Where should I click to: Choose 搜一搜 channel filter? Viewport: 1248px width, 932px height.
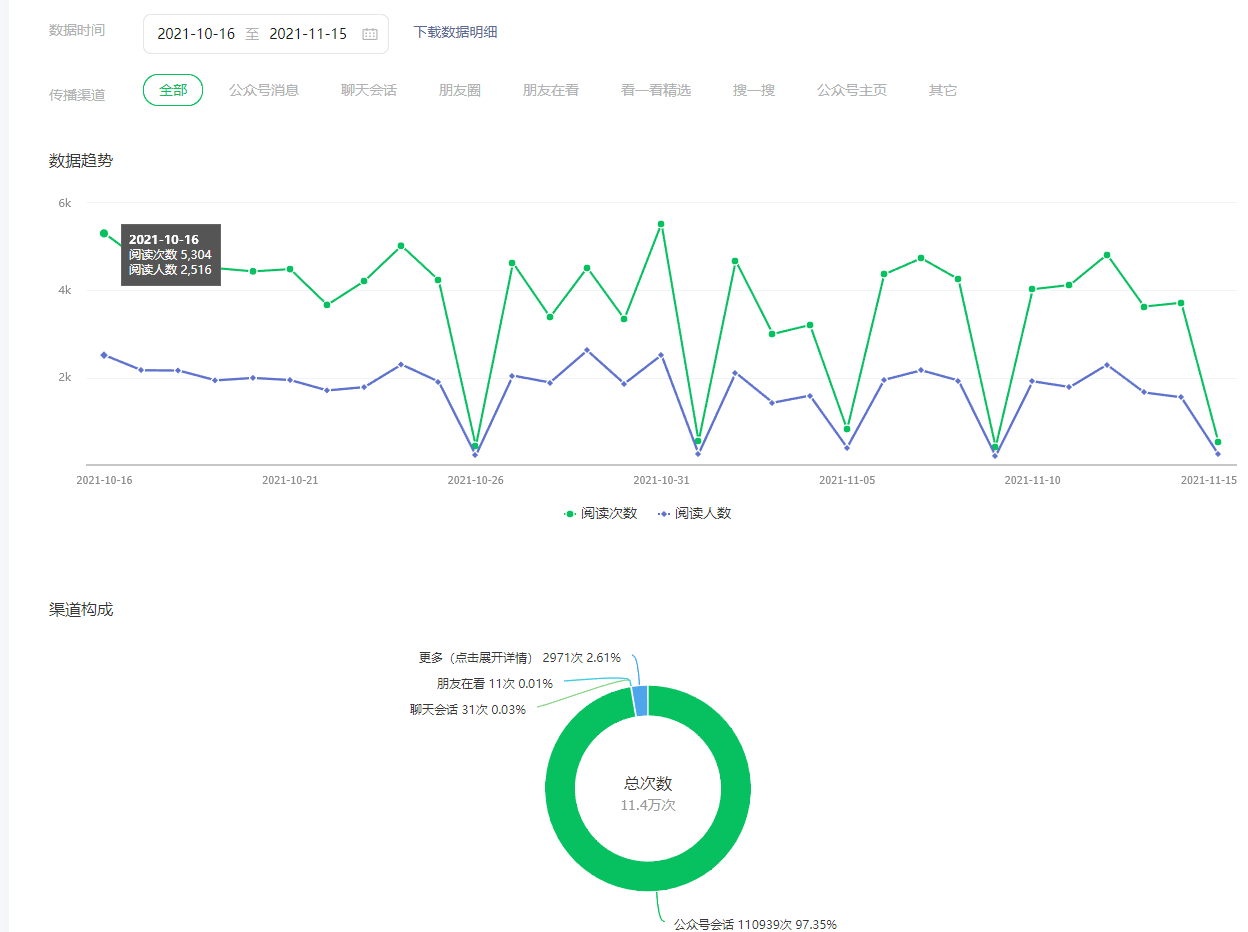(754, 90)
